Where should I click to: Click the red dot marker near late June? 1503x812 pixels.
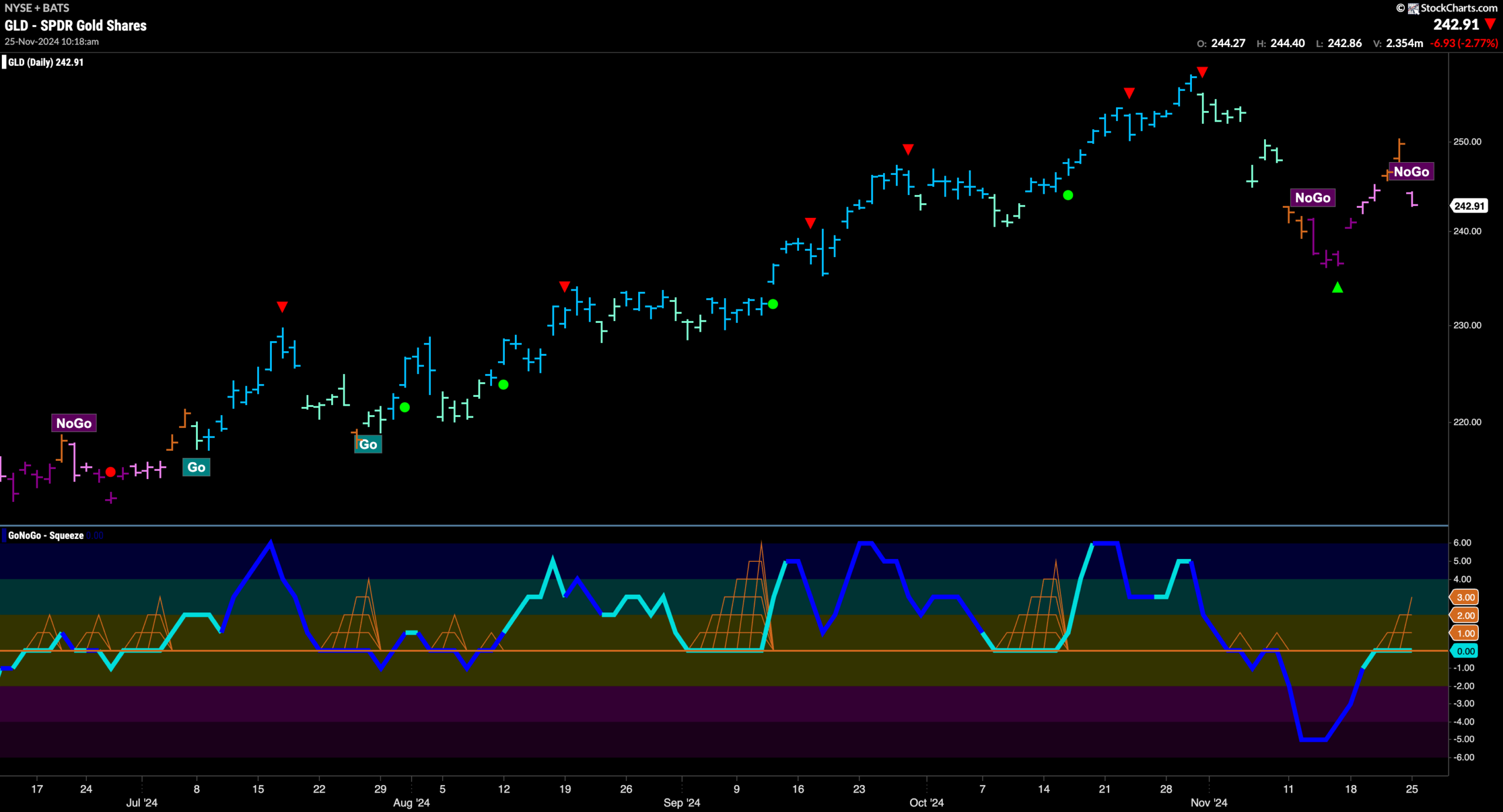110,472
